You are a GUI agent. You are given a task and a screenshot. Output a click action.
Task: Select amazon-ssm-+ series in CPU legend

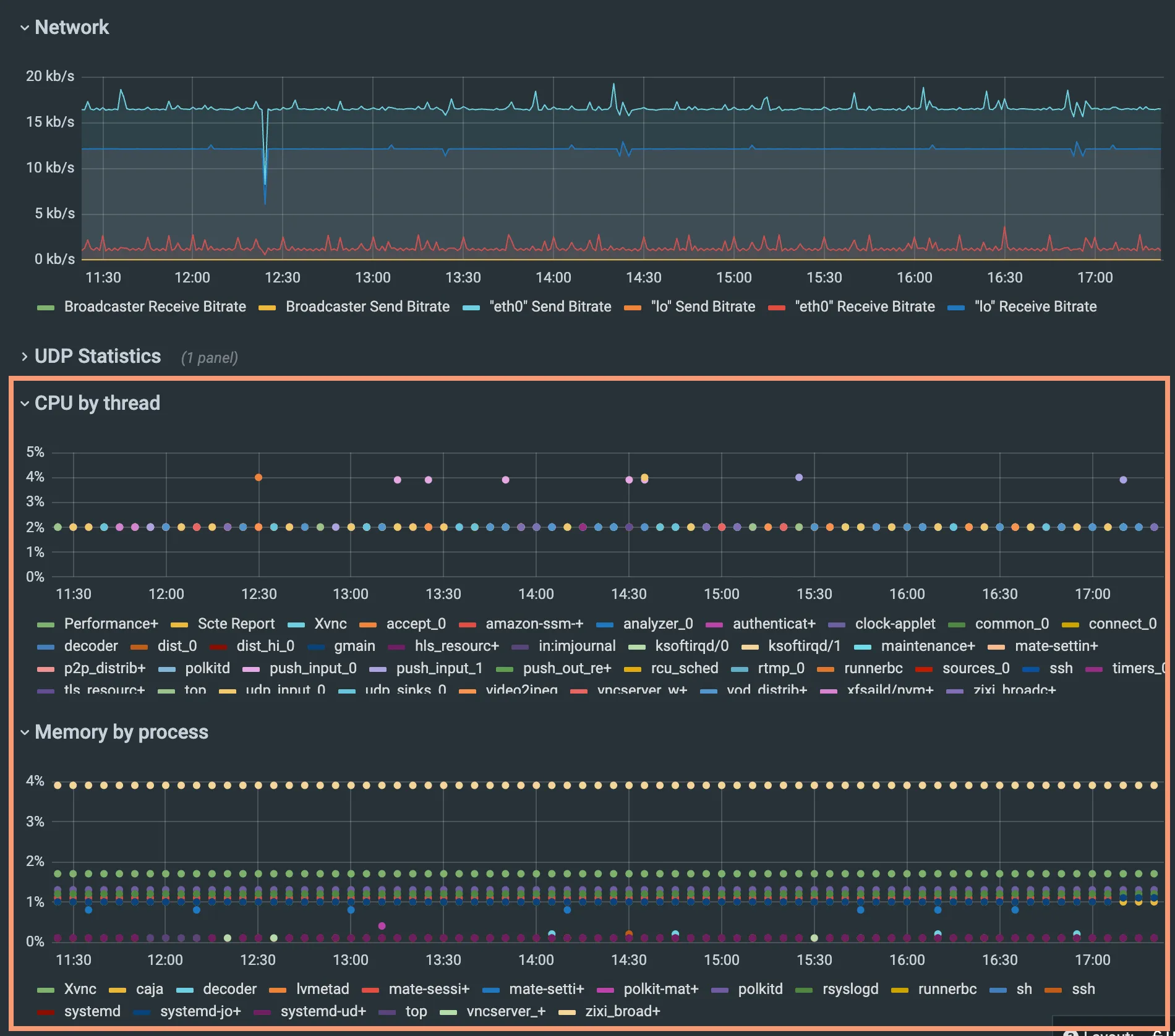534,624
